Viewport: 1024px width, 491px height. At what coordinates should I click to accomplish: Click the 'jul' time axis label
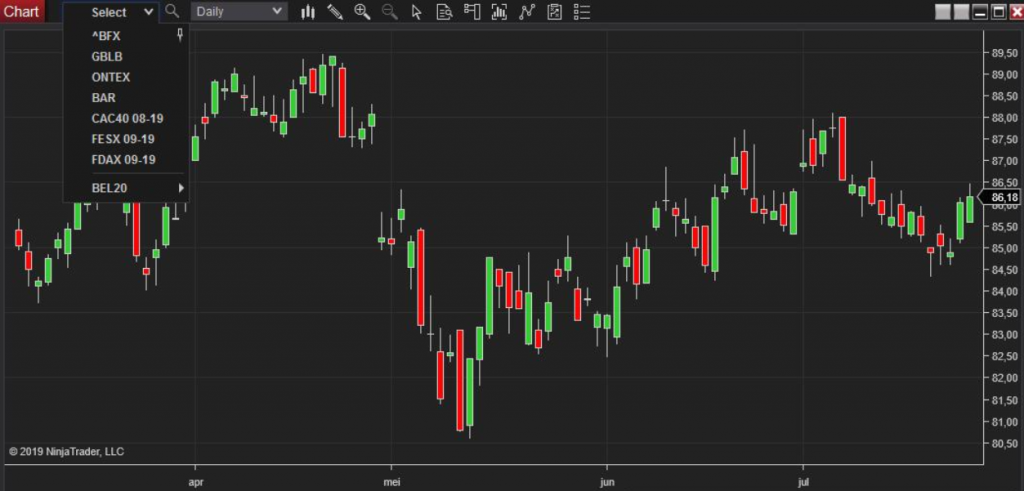pos(803,482)
